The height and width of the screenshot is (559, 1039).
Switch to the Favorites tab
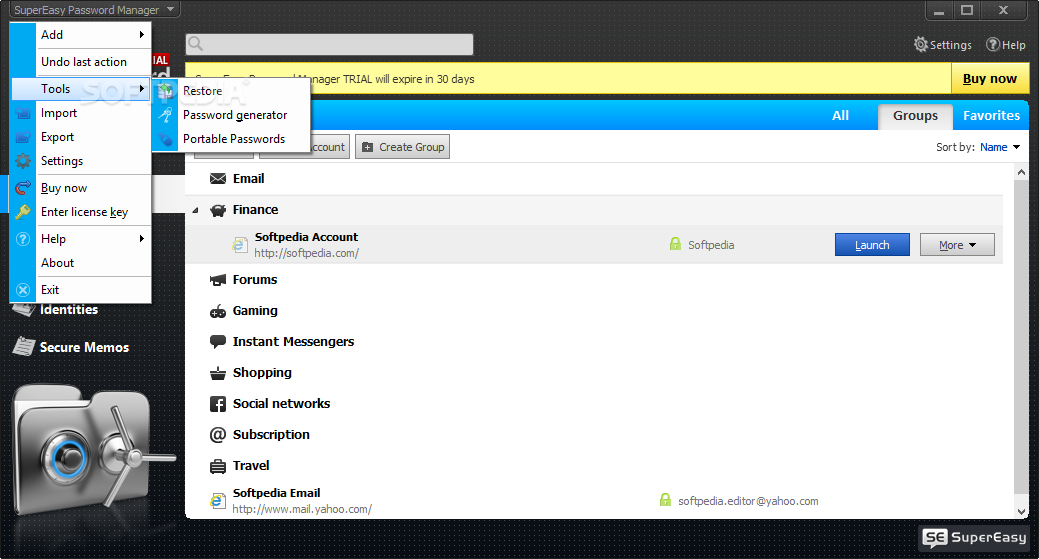(991, 116)
